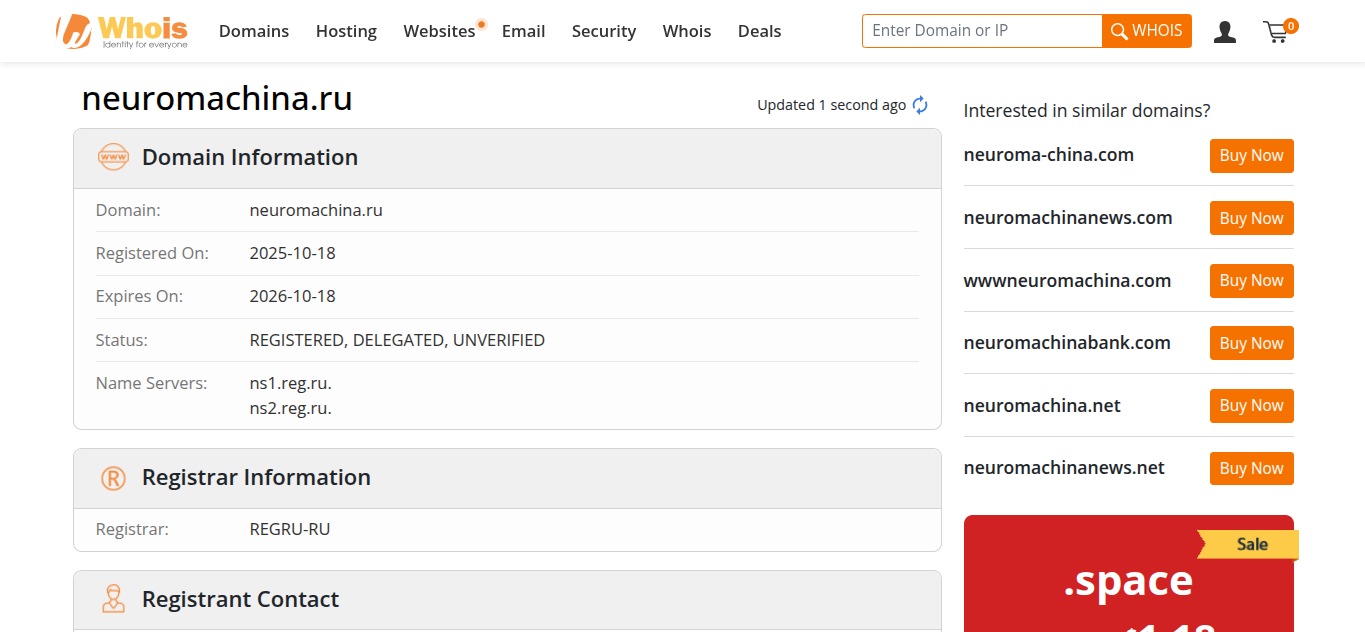Focus the Enter Domain or IP field
This screenshot has height=632, width=1365.
click(982, 31)
